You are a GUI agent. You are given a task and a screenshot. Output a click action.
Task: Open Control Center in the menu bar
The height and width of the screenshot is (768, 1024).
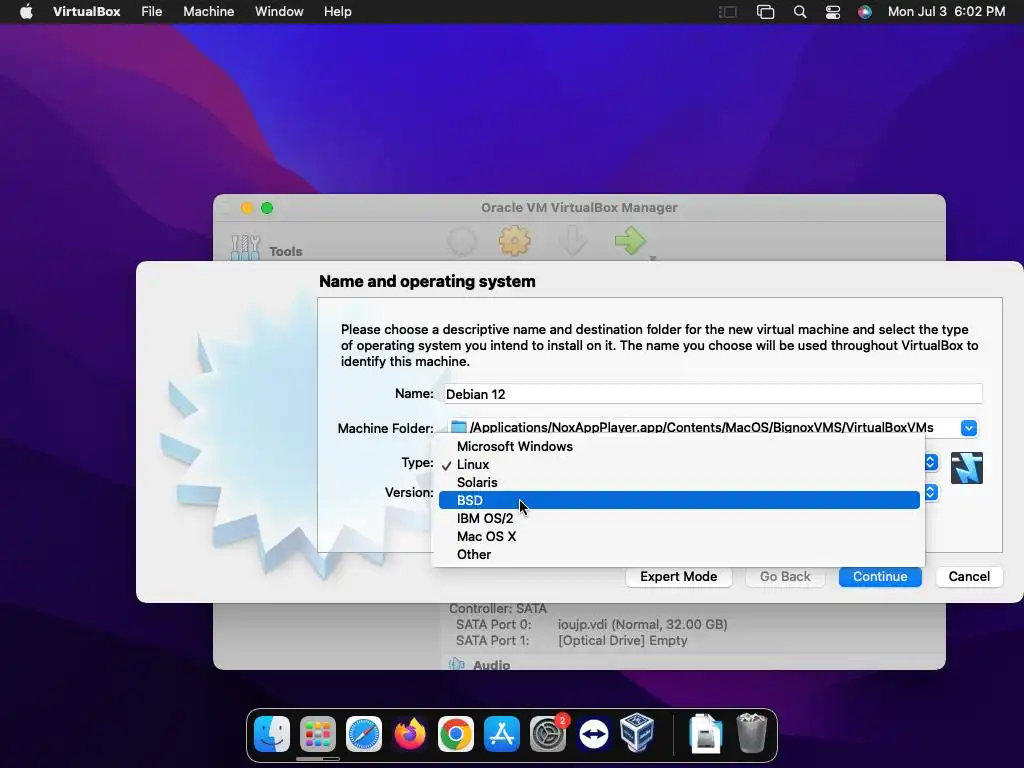click(x=833, y=12)
